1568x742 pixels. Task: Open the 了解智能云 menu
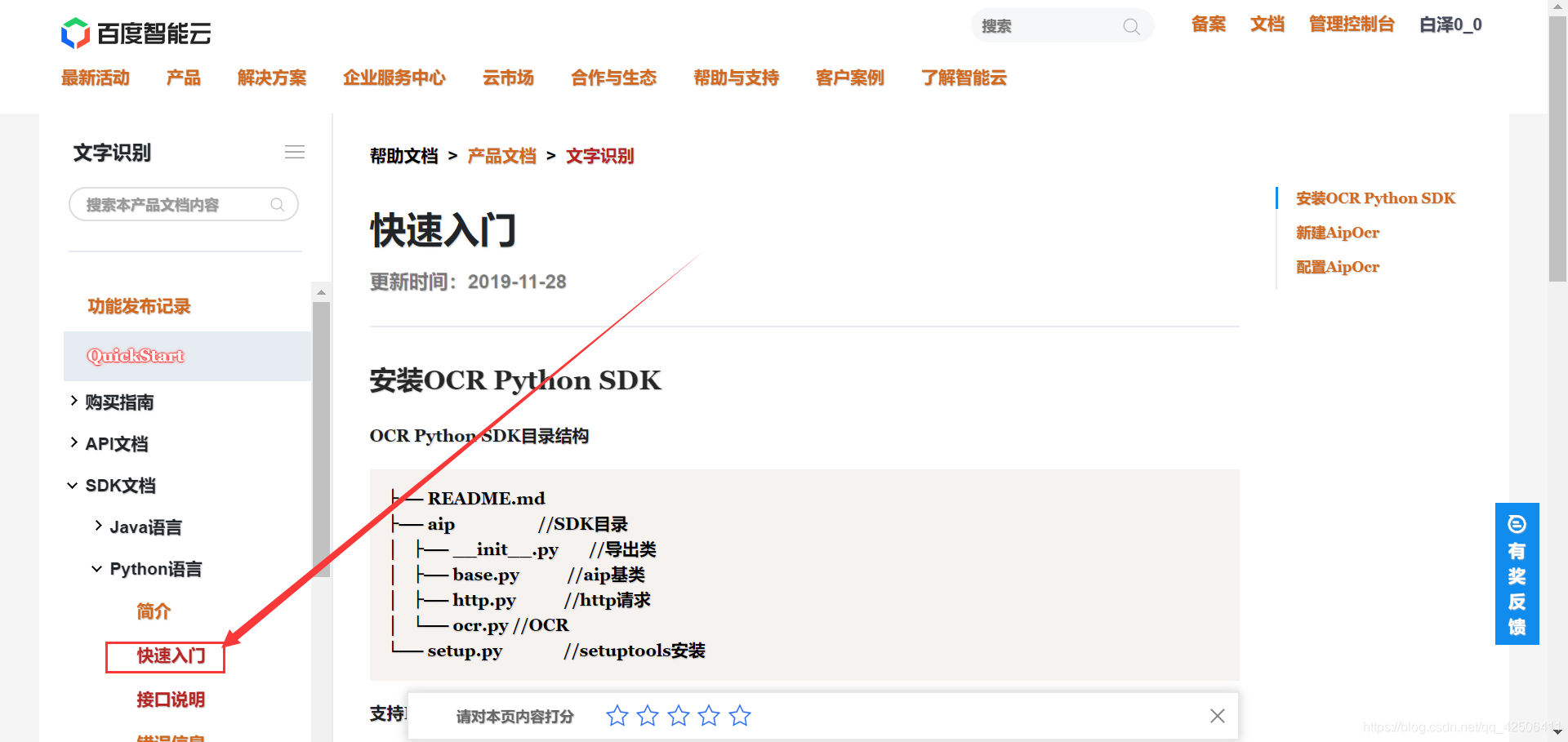964,78
